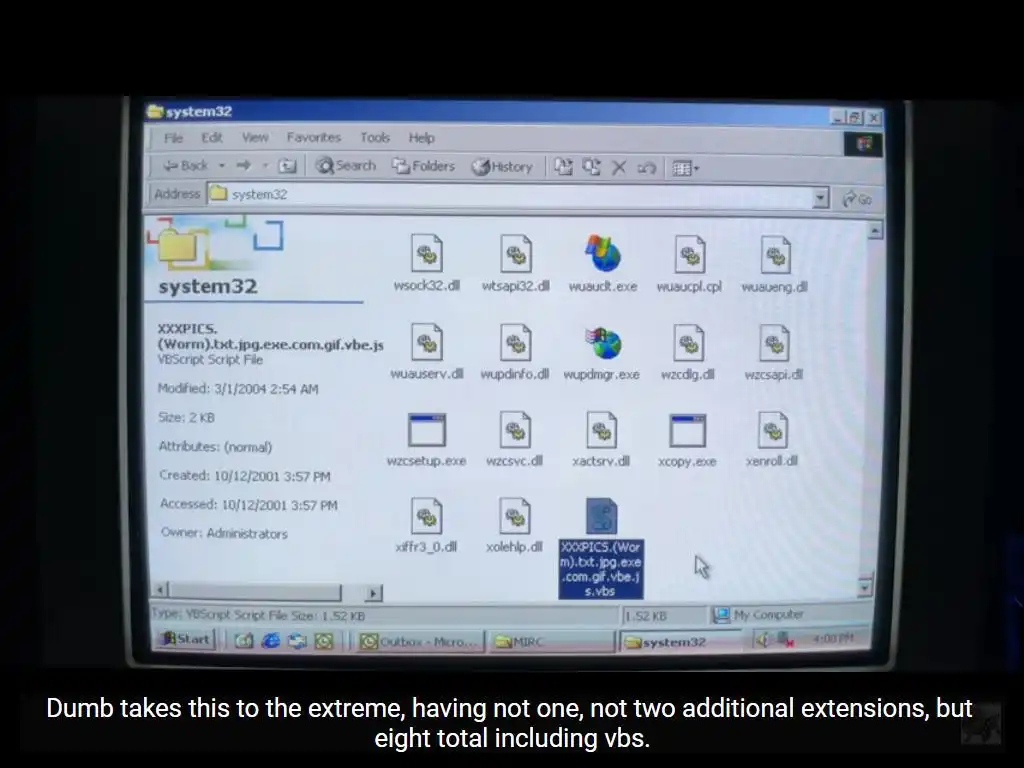The height and width of the screenshot is (768, 1024).
Task: Click the XXXPICS worm vbs script icon
Action: 601,517
